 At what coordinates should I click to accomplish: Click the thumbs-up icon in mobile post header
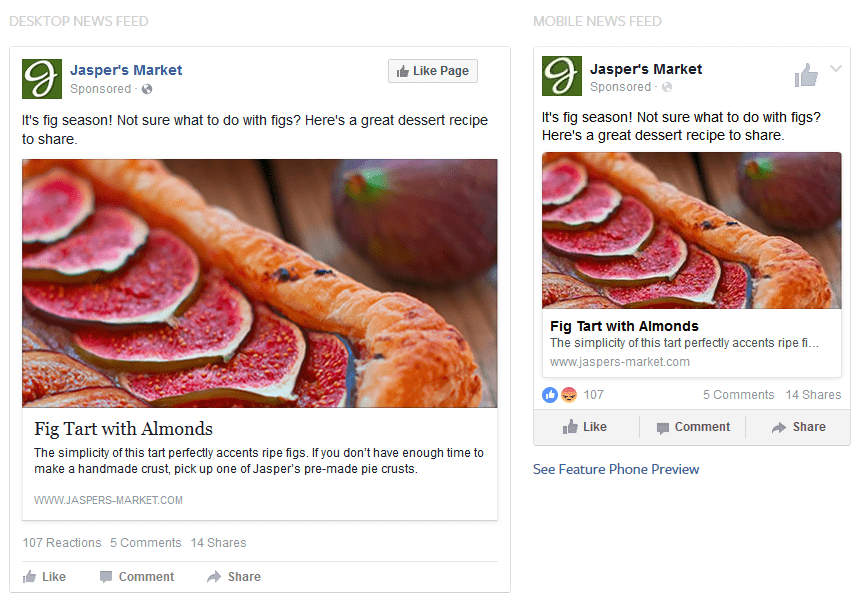806,73
